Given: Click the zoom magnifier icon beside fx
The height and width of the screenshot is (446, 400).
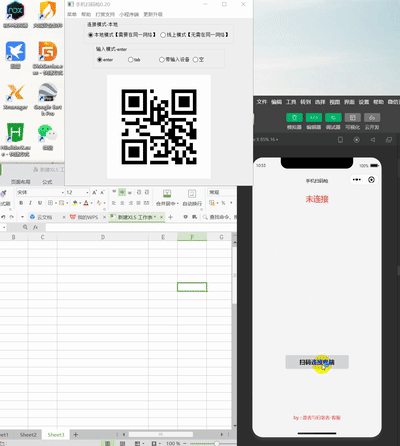Looking at the screenshot, I should (x=25, y=227).
